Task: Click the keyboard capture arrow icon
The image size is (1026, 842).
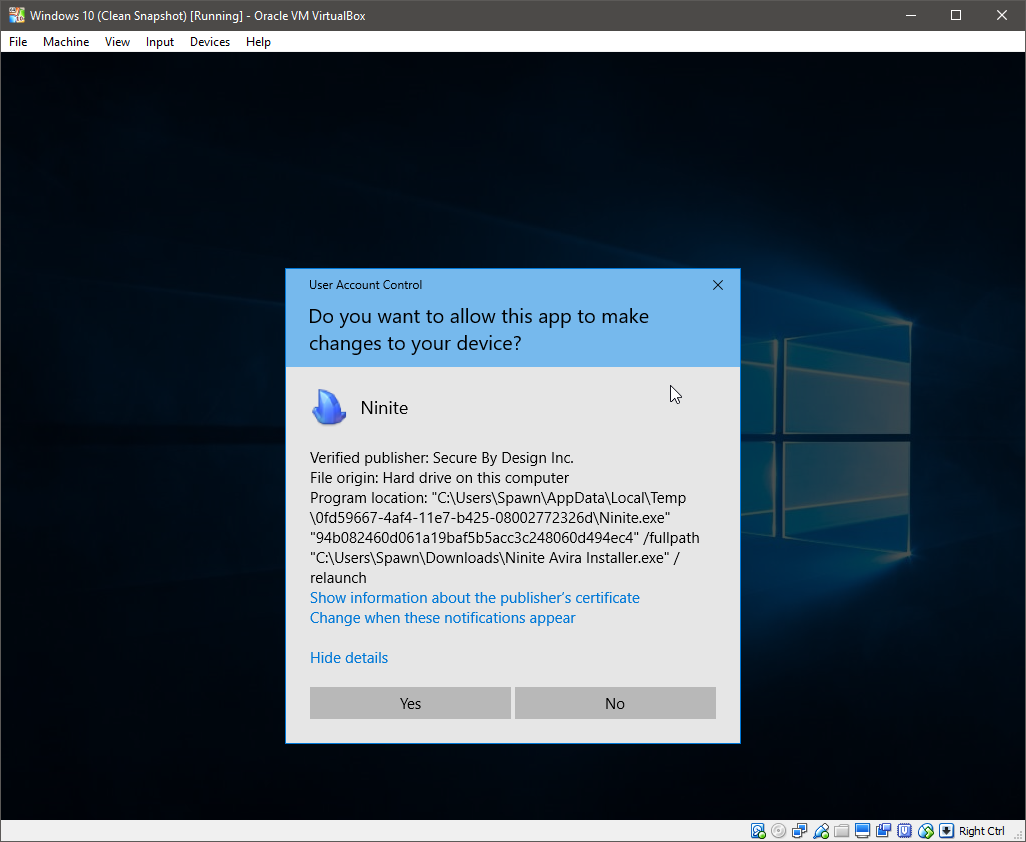Action: (x=946, y=831)
